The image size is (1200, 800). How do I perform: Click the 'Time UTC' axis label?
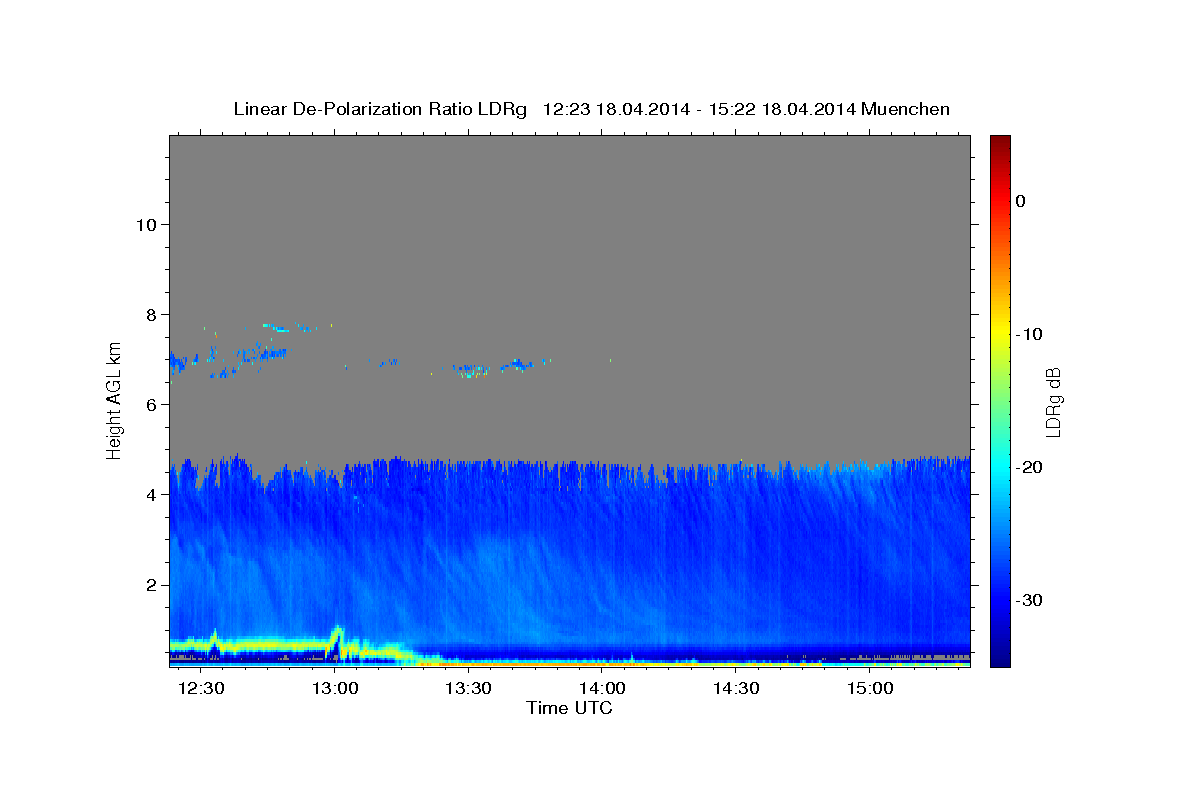(569, 708)
